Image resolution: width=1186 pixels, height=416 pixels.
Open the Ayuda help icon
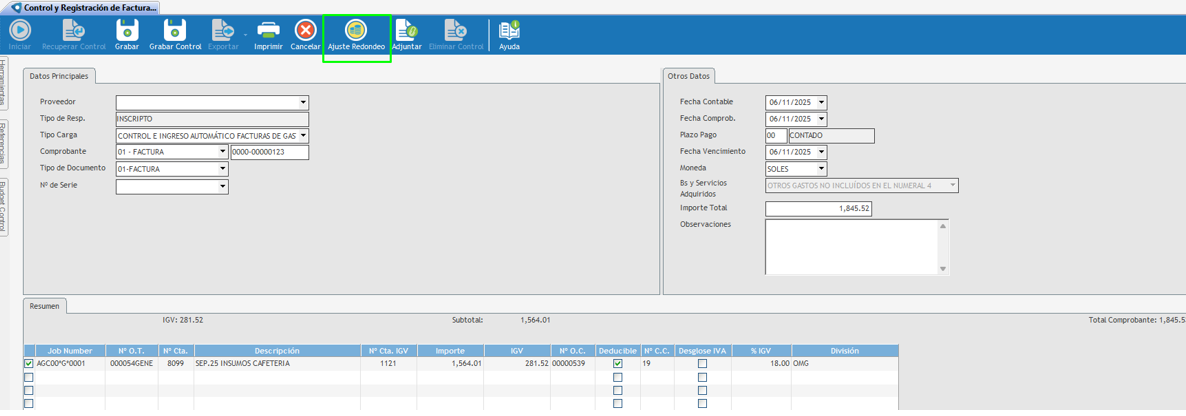tap(509, 32)
